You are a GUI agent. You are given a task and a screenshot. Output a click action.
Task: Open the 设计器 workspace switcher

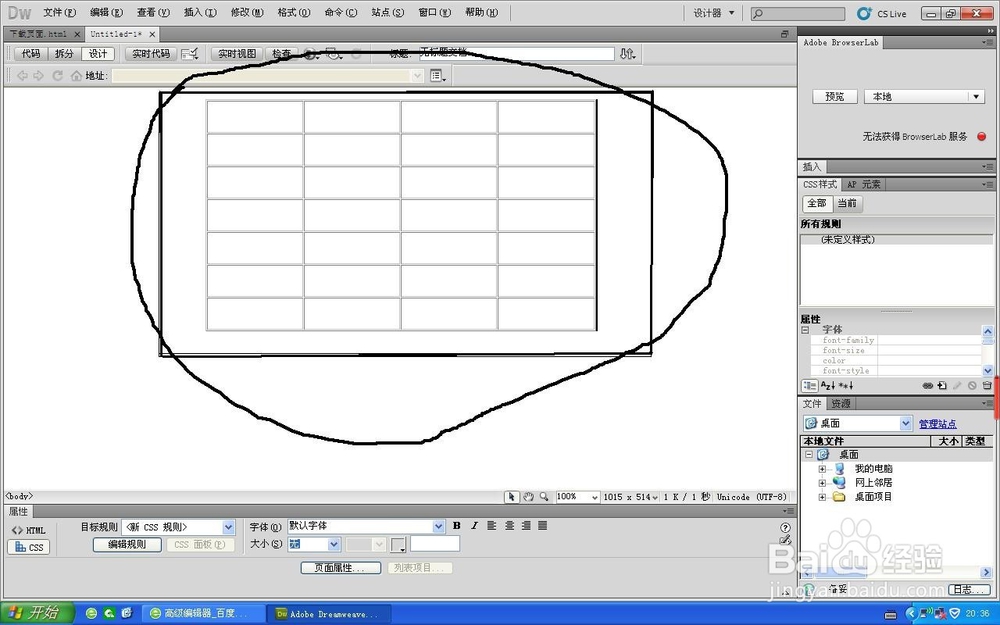point(714,13)
